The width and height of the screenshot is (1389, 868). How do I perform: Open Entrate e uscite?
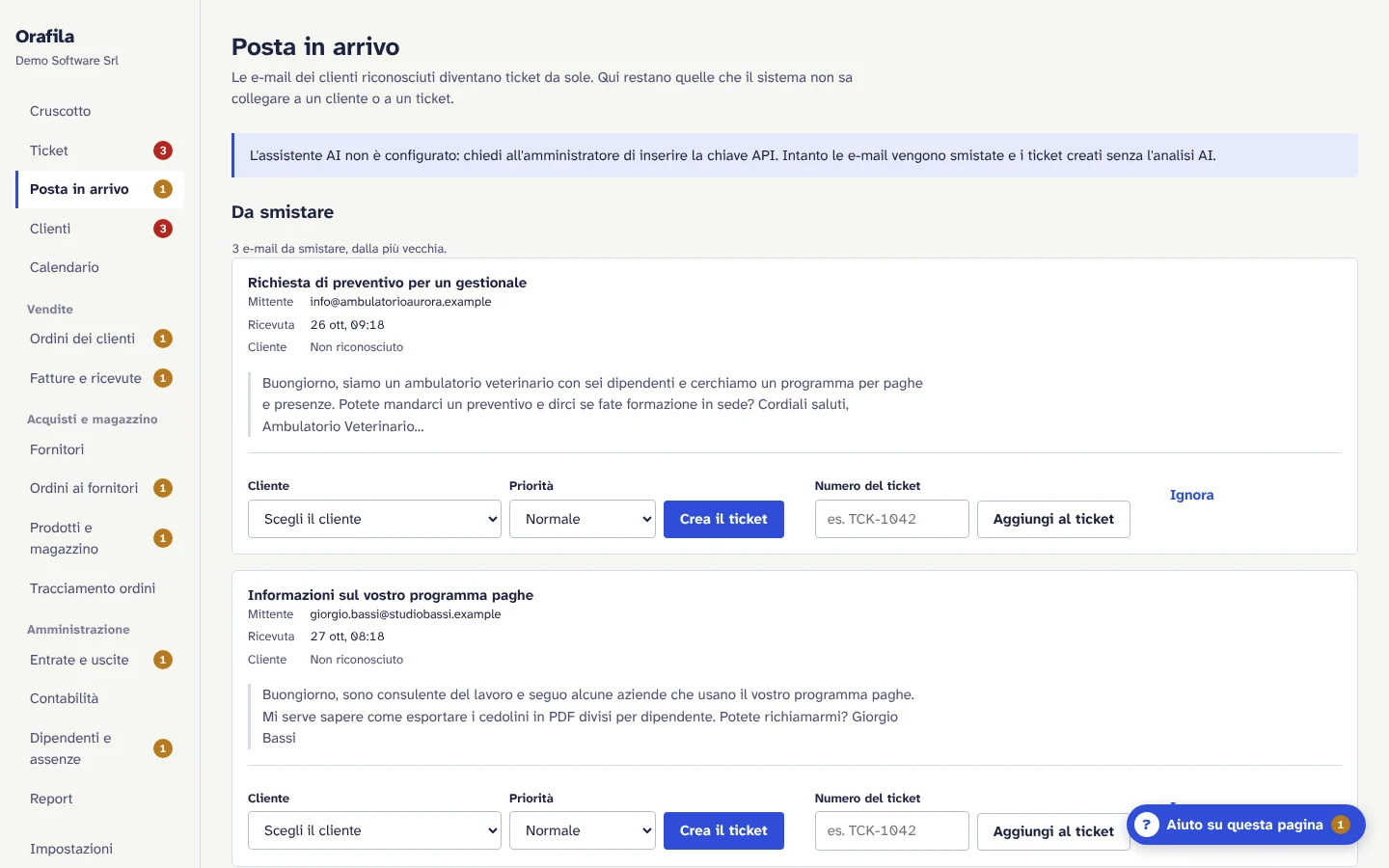click(99, 660)
